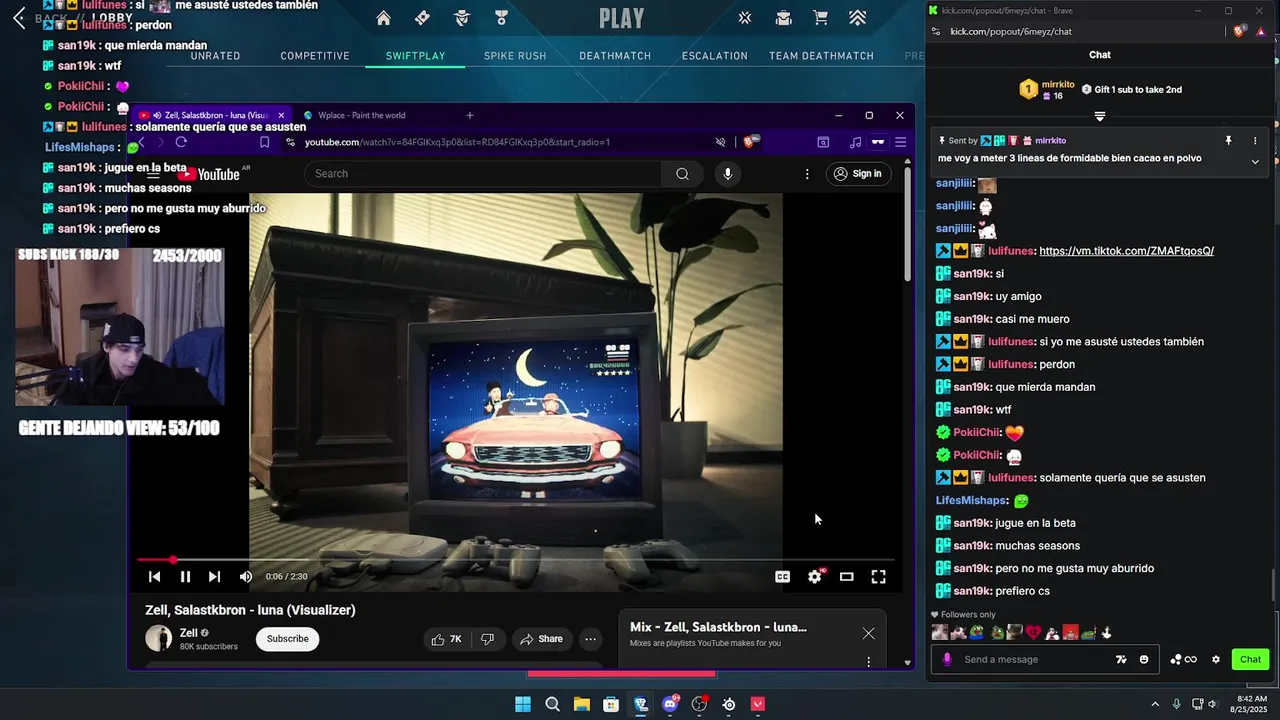Open the tiktok link from lulifunes

pyautogui.click(x=1126, y=251)
